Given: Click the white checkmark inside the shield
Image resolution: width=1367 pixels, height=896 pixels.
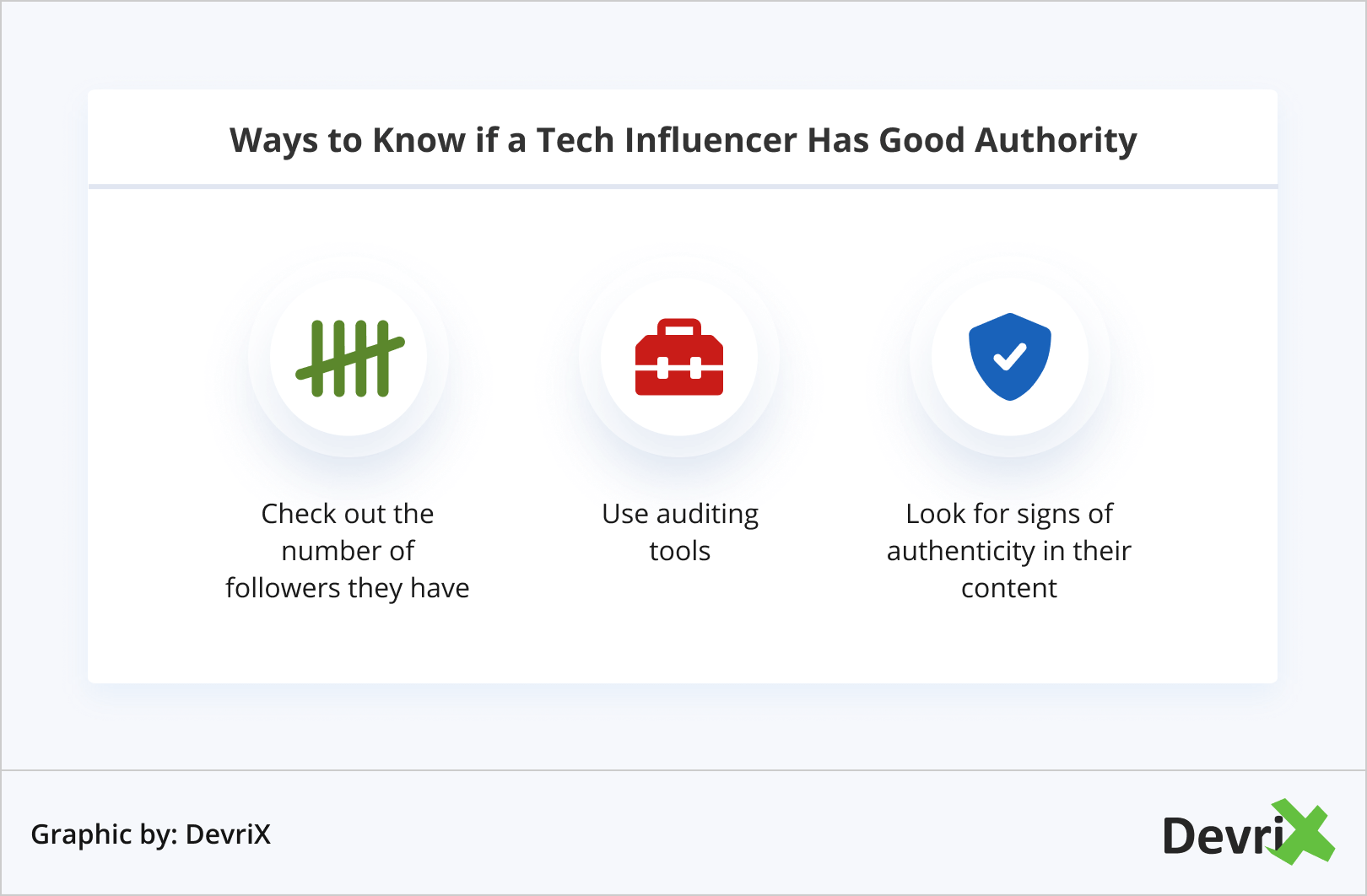Looking at the screenshot, I should pos(1010,357).
